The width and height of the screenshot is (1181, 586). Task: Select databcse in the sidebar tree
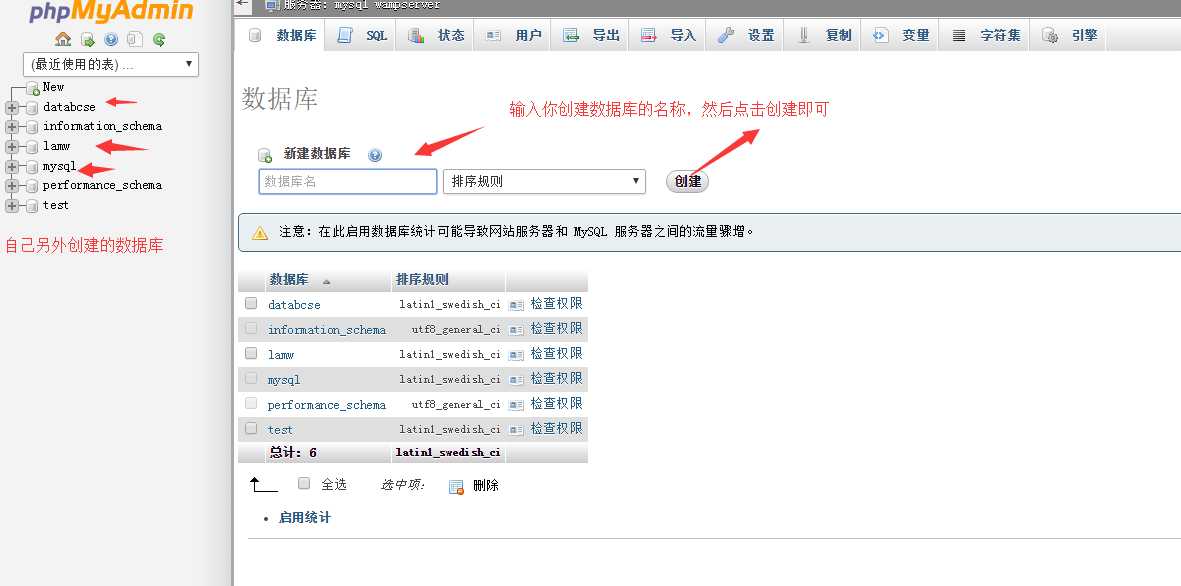coord(69,107)
